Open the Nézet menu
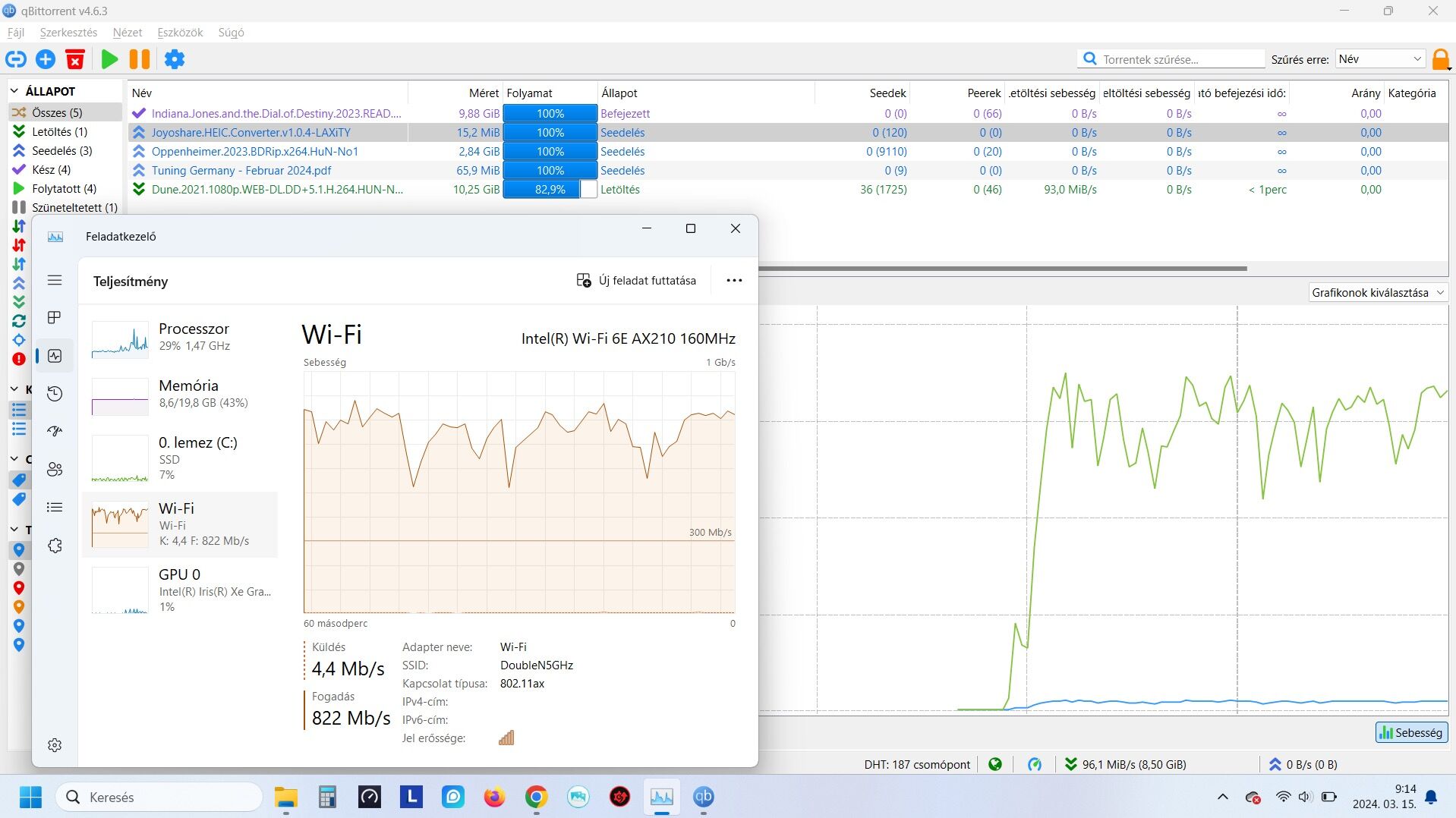Viewport: 1456px width, 818px height. click(x=128, y=33)
